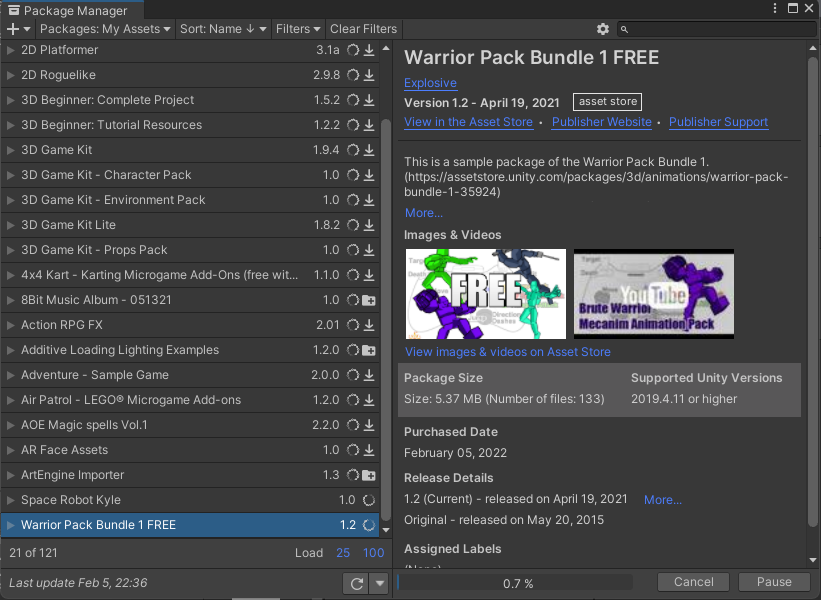Image resolution: width=821 pixels, height=600 pixels.
Task: Load 100 more packages
Action: [x=373, y=553]
